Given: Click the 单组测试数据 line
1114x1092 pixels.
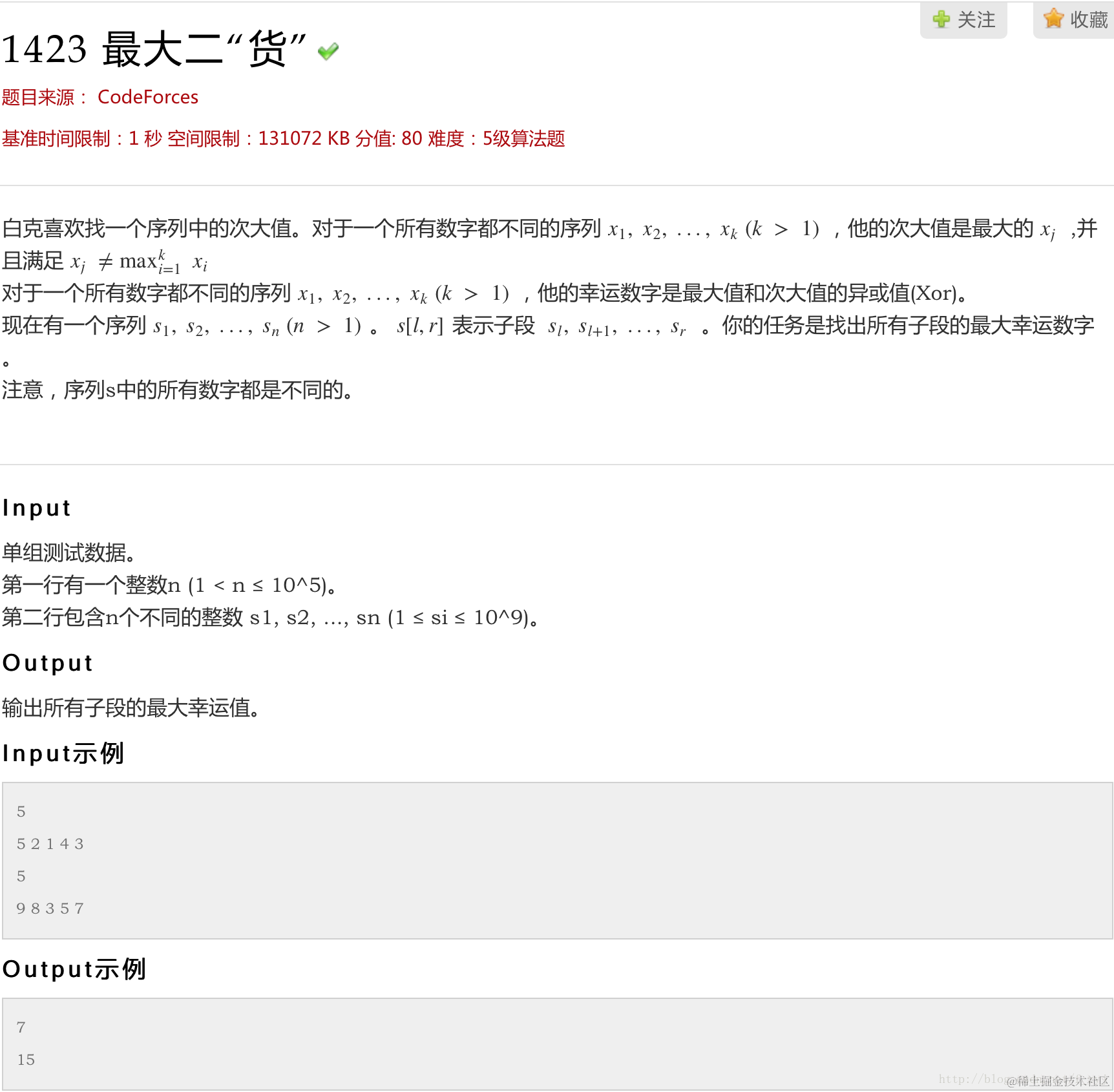Looking at the screenshot, I should (x=69, y=552).
